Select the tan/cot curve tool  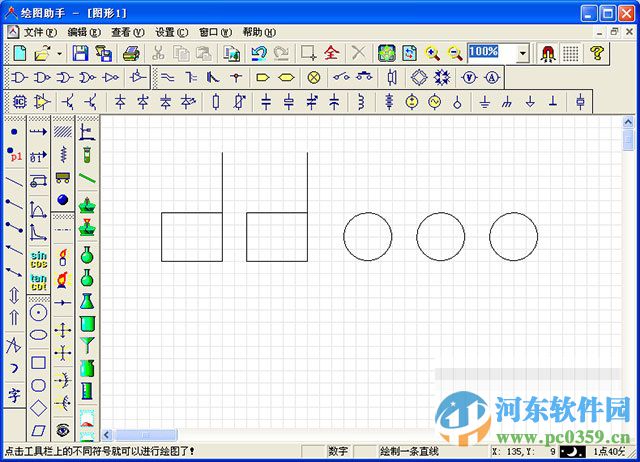click(39, 282)
